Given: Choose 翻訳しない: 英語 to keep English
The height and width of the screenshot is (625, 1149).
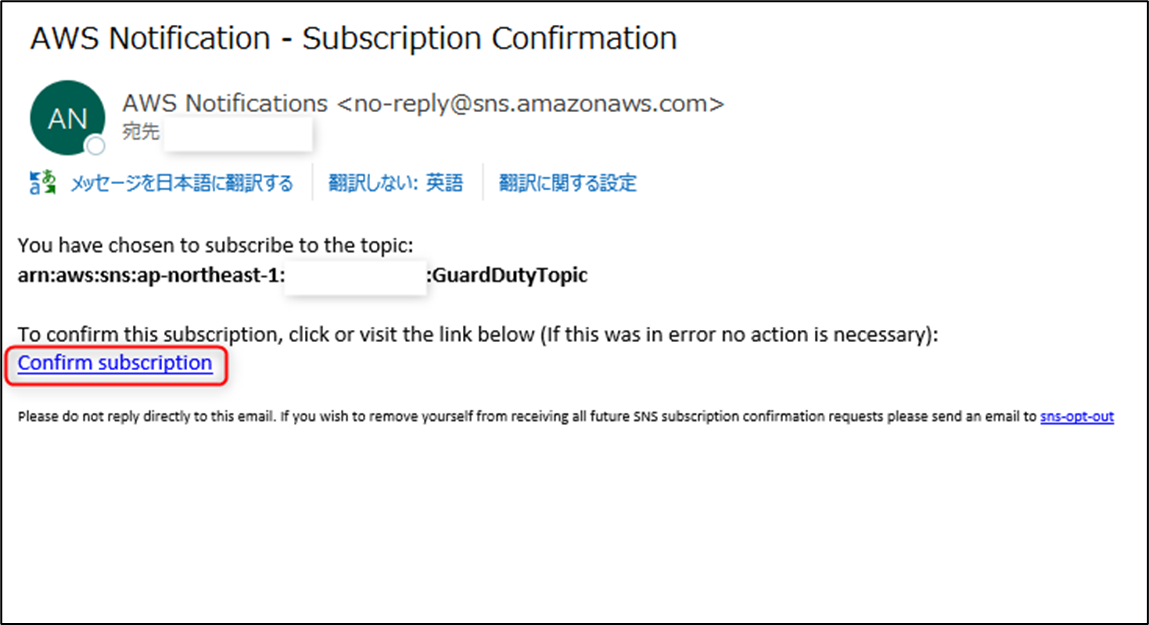Looking at the screenshot, I should pyautogui.click(x=395, y=182).
